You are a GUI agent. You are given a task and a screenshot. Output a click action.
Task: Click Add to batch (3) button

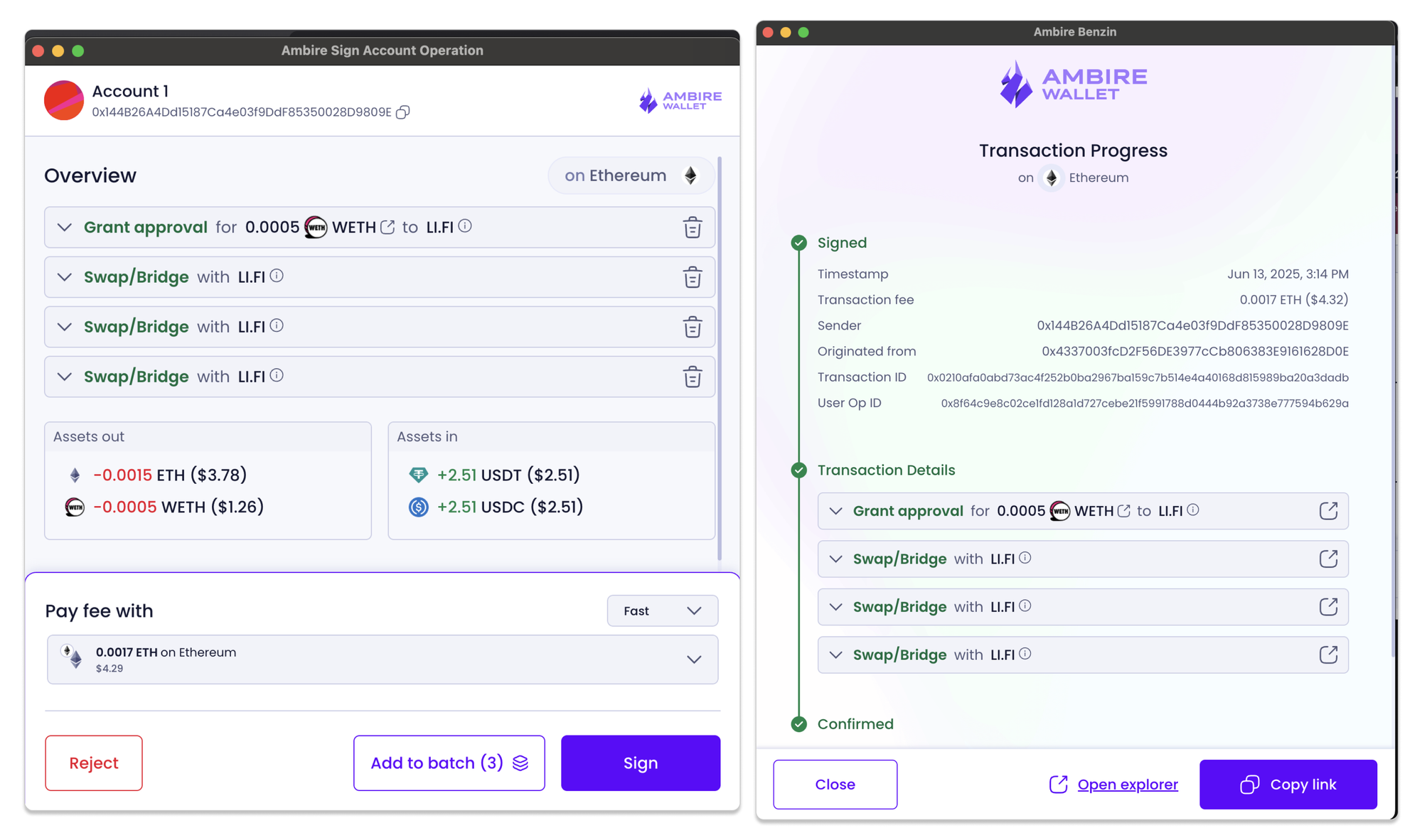(x=449, y=763)
